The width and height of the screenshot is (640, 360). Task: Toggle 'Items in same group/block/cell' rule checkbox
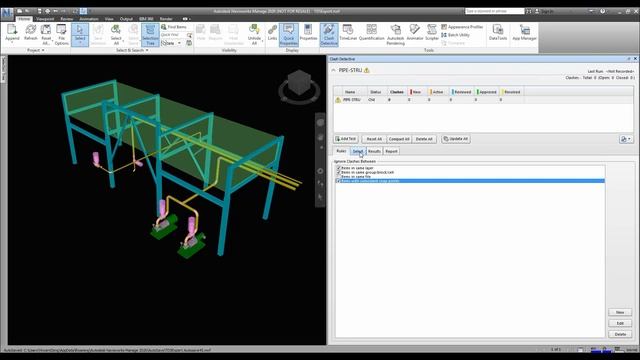(x=338, y=172)
